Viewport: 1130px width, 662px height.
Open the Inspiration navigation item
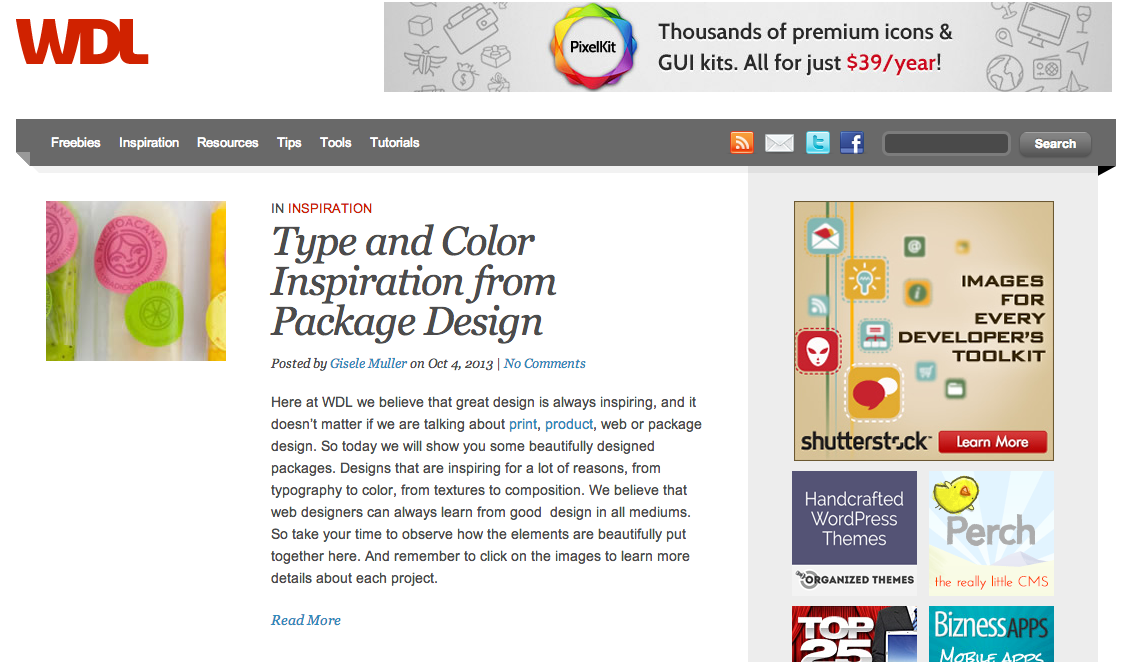(148, 142)
